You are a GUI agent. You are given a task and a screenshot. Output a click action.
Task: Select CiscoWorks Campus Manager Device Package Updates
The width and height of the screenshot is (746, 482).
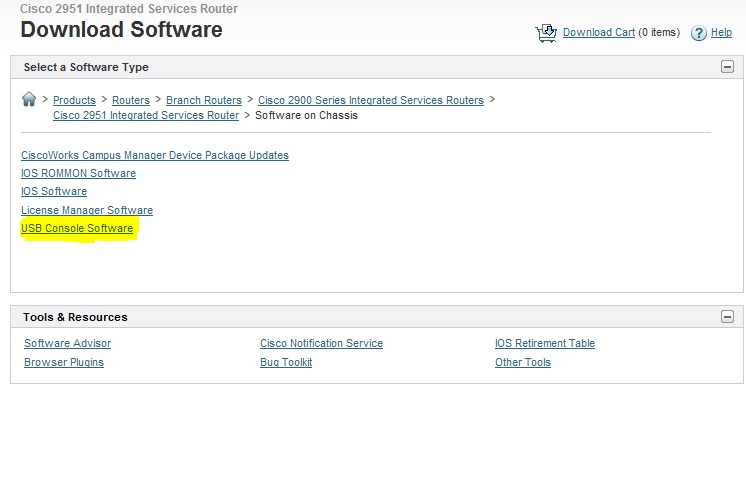tap(155, 156)
